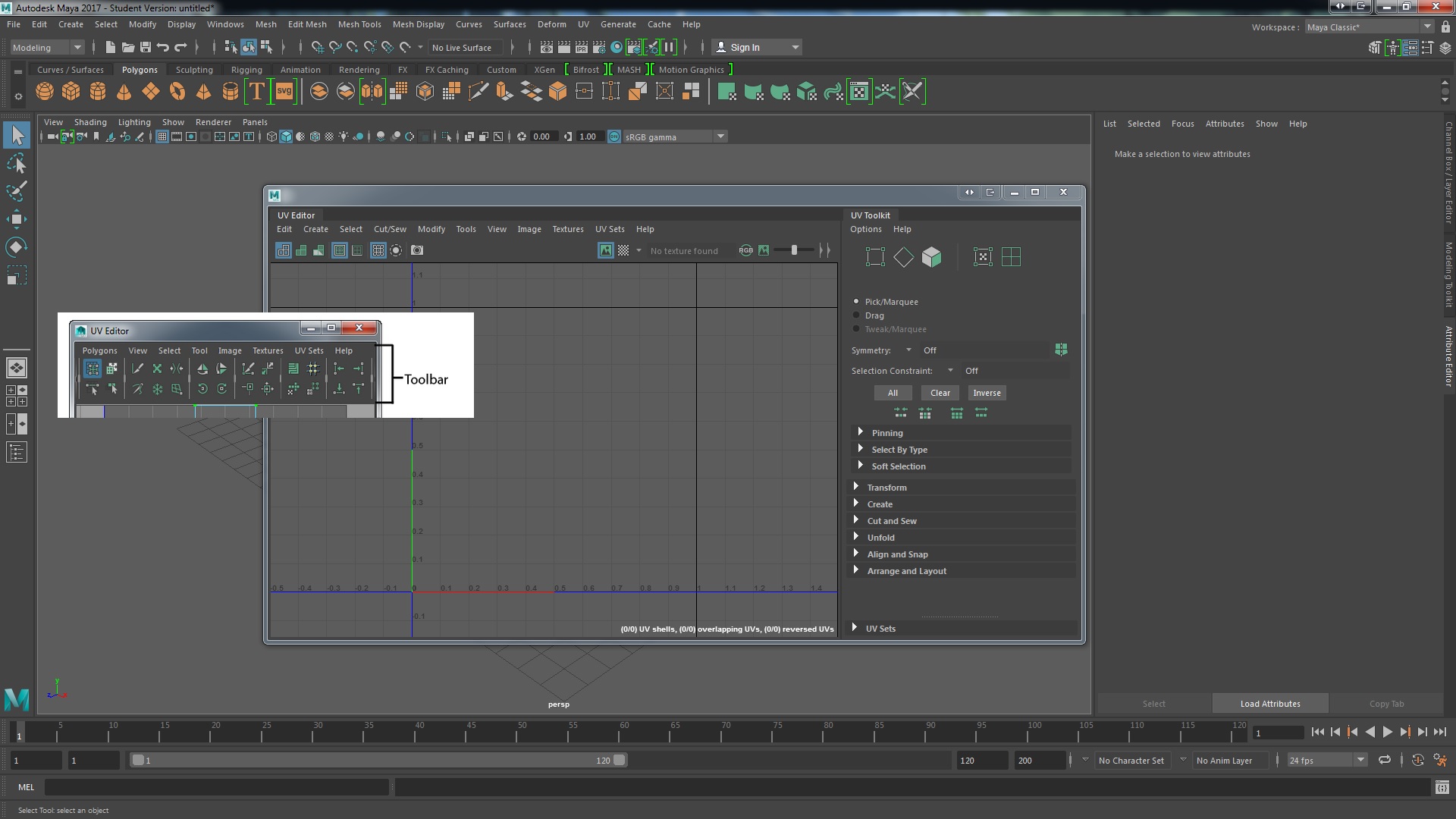Select the Drag radio button in UV Toolkit

[x=857, y=315]
